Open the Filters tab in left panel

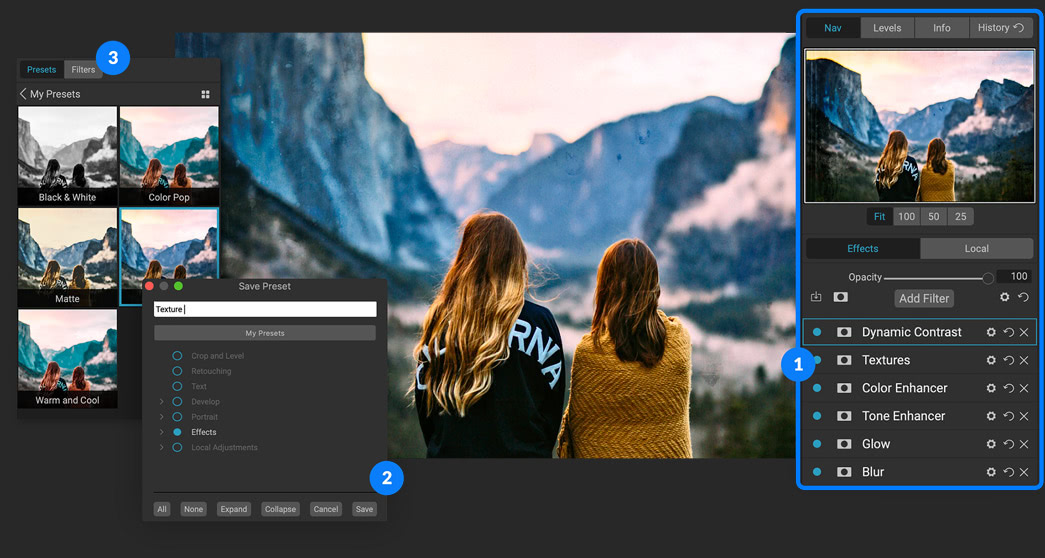[83, 69]
